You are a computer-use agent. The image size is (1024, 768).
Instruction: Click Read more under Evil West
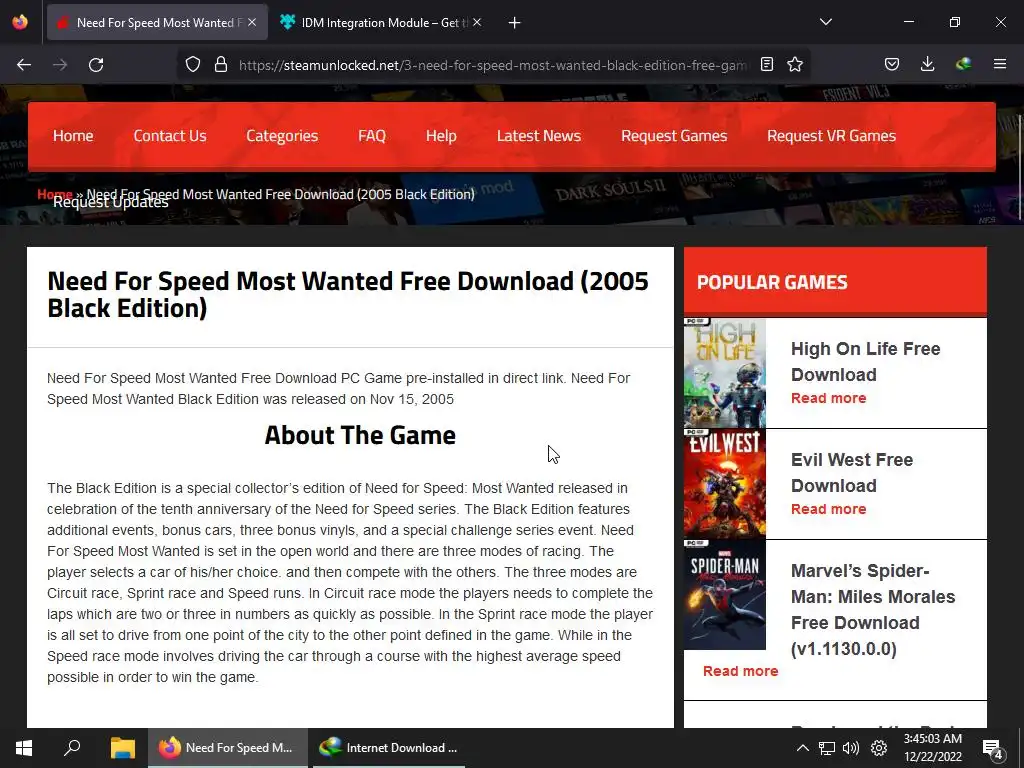[828, 509]
